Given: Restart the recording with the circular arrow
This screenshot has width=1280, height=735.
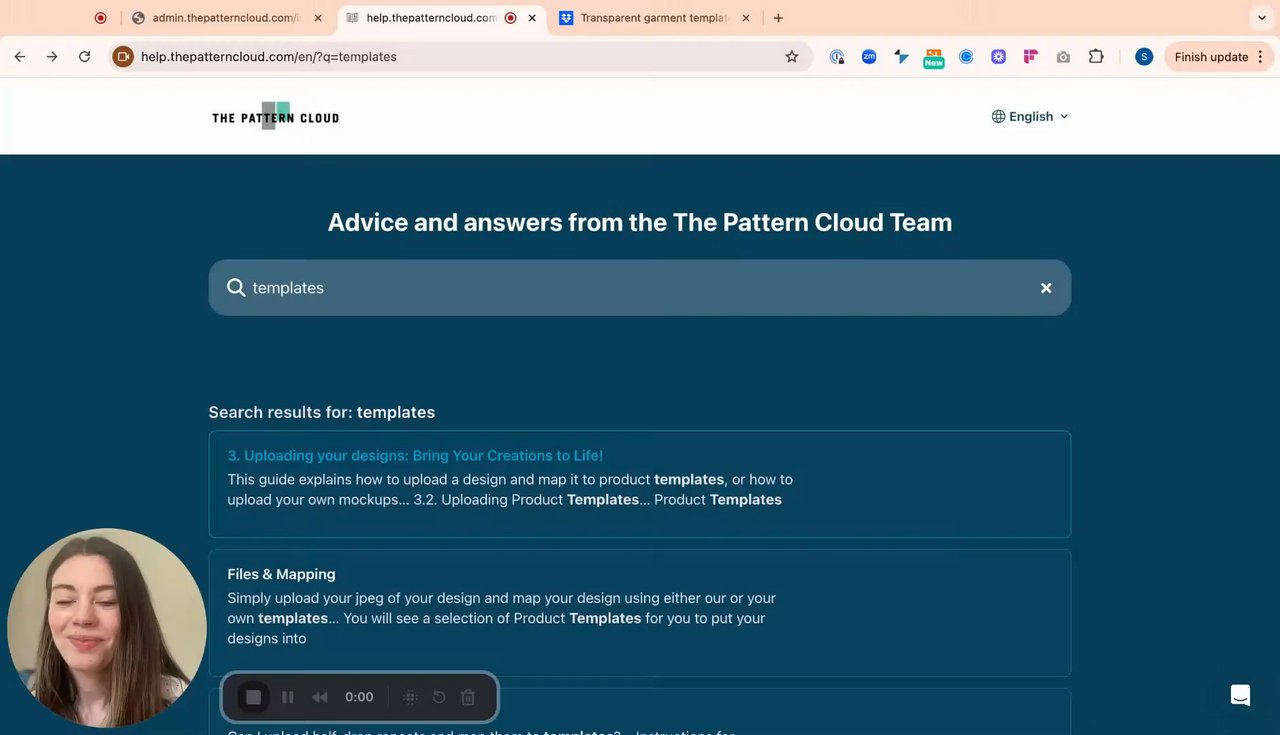Looking at the screenshot, I should pyautogui.click(x=439, y=698).
